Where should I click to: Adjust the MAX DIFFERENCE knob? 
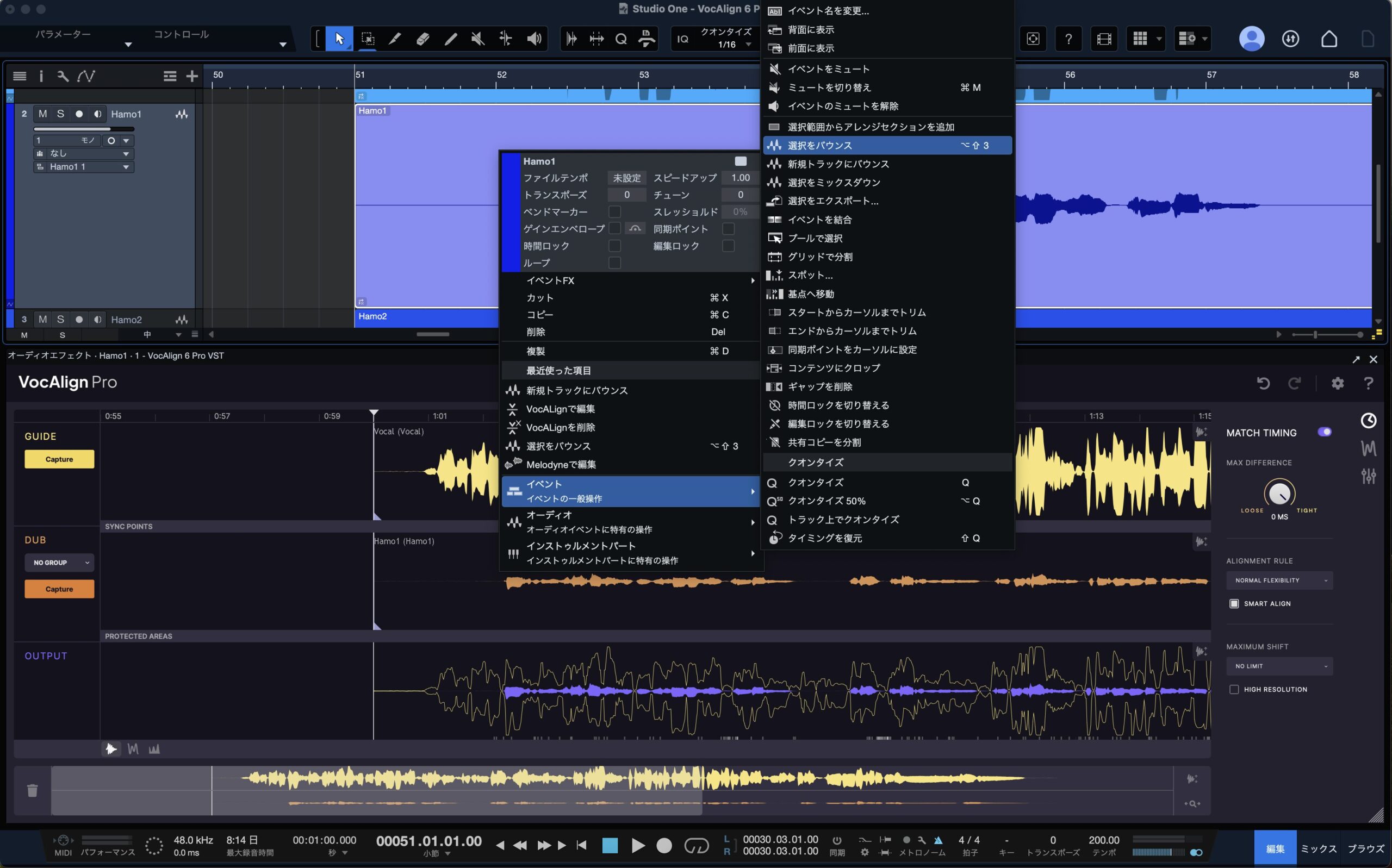[x=1279, y=493]
